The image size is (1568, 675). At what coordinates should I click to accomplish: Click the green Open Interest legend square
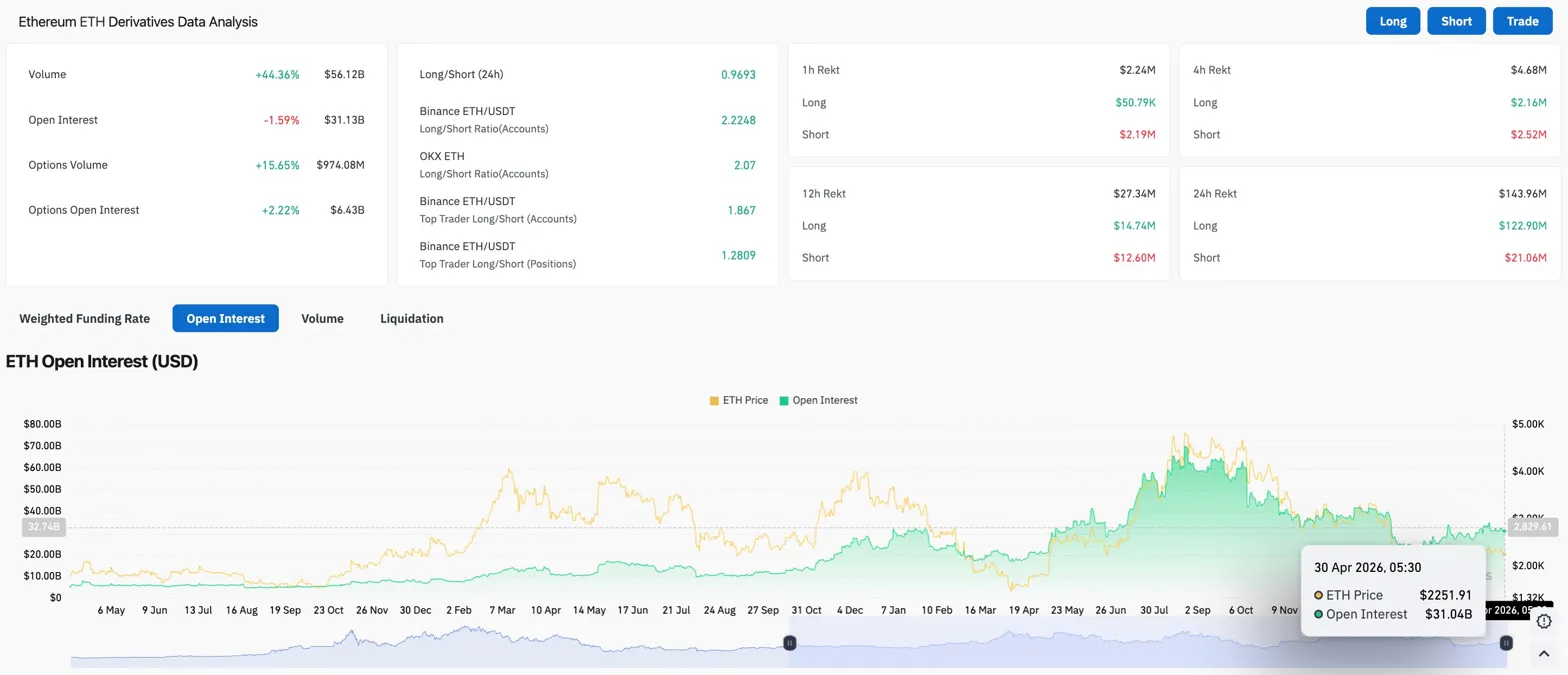pyautogui.click(x=784, y=400)
